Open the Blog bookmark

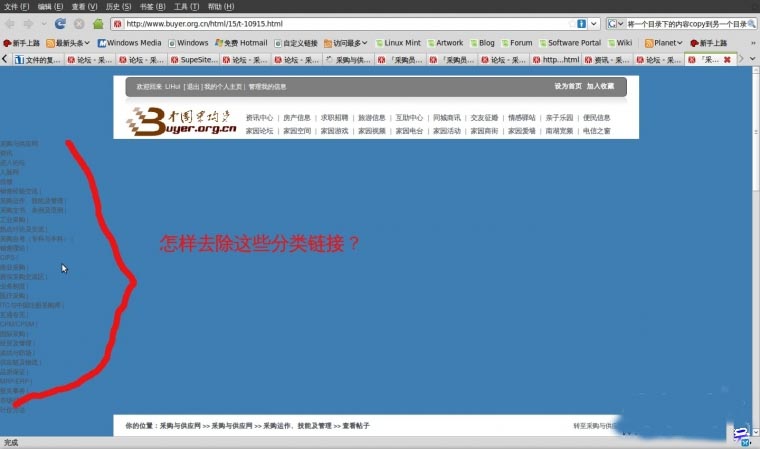click(x=482, y=43)
